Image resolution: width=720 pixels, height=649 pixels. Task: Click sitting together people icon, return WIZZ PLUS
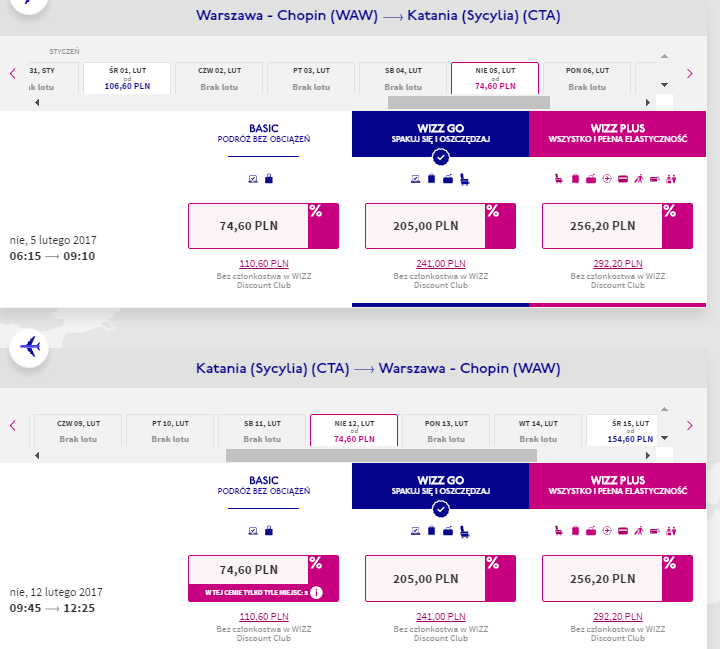pos(671,531)
